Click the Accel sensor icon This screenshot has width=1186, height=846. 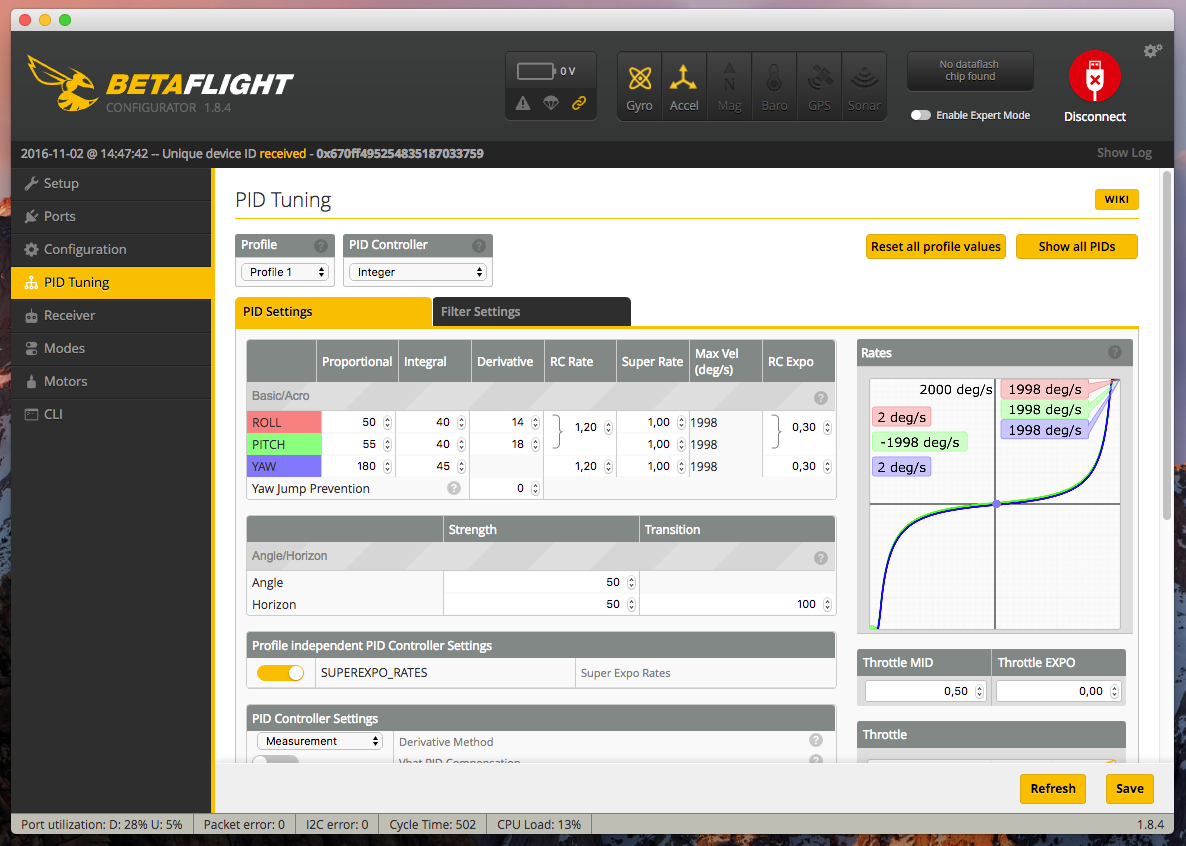(684, 86)
